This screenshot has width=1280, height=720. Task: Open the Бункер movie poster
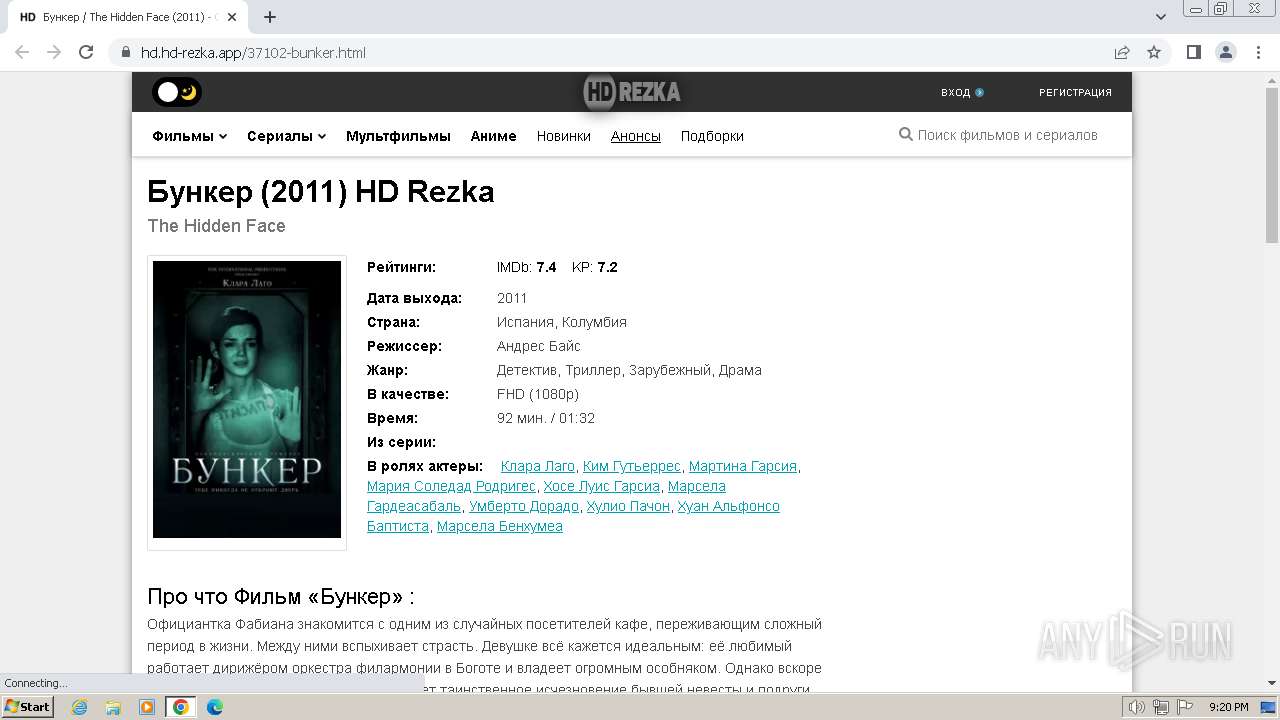point(247,400)
